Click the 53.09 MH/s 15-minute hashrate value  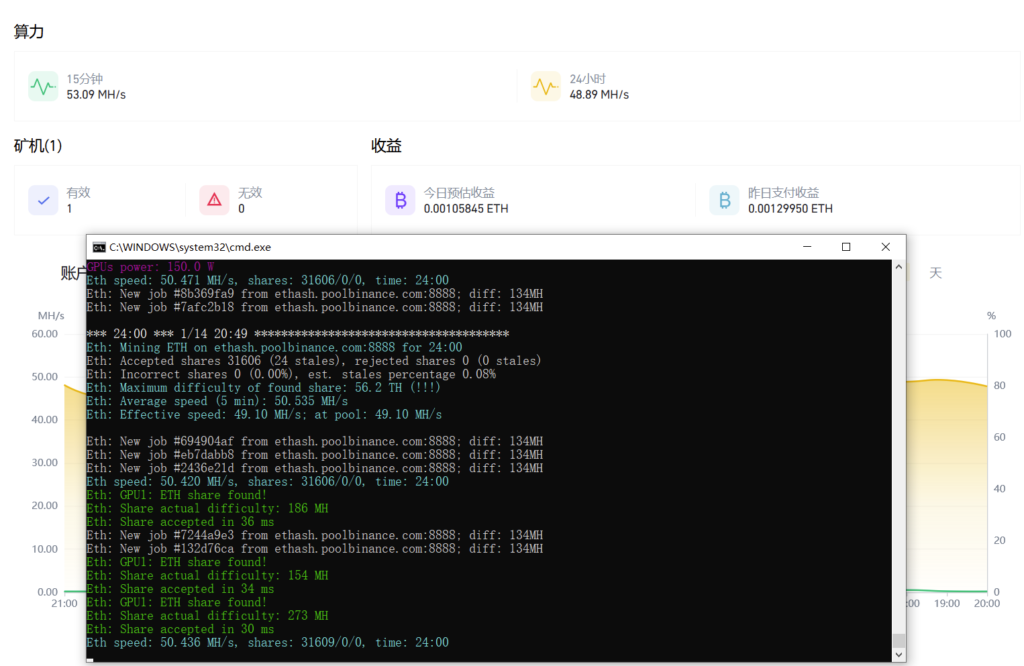(x=96, y=95)
